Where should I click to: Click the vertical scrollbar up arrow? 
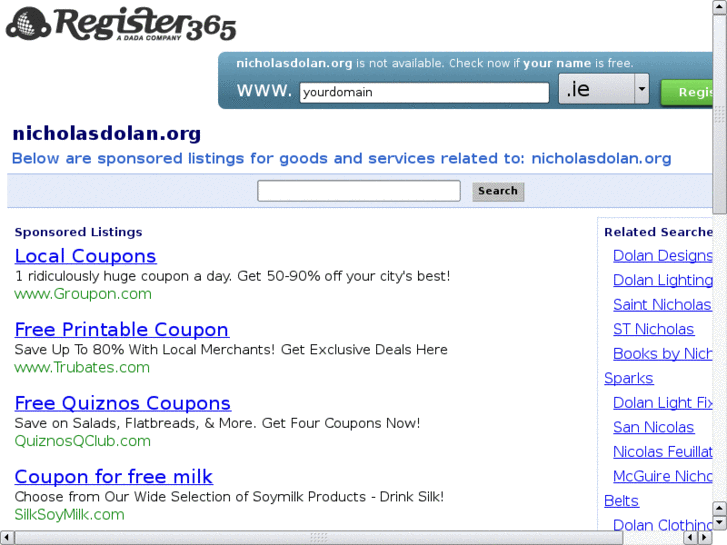[719, 6]
